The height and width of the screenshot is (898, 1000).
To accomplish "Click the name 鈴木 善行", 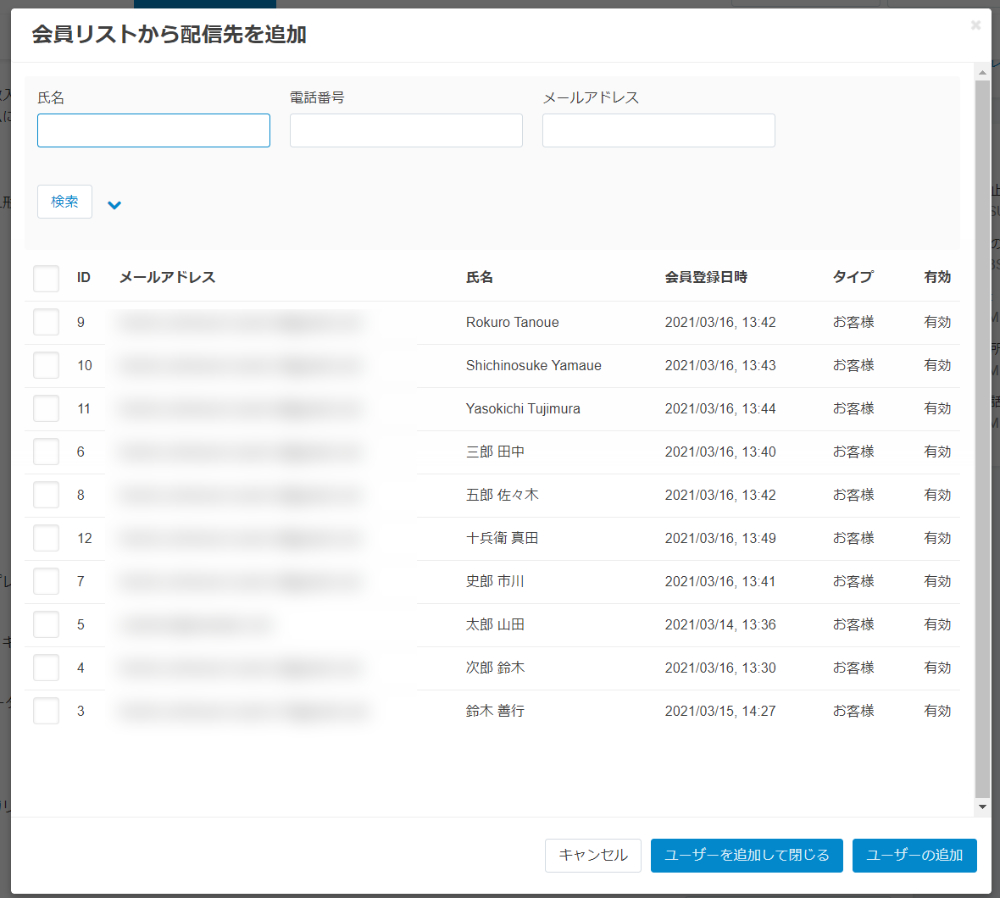I will pos(495,710).
